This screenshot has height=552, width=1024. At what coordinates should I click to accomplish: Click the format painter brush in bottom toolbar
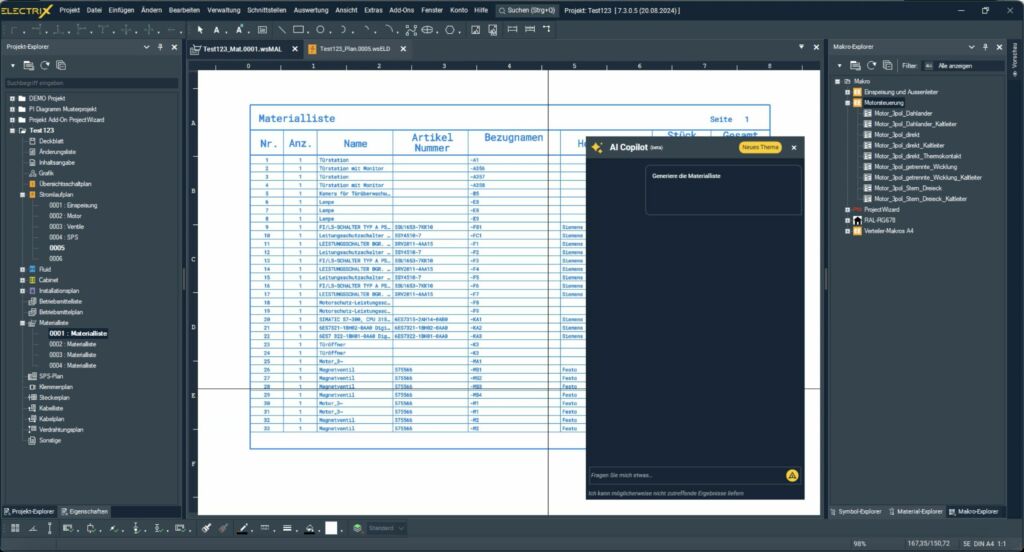pos(206,527)
